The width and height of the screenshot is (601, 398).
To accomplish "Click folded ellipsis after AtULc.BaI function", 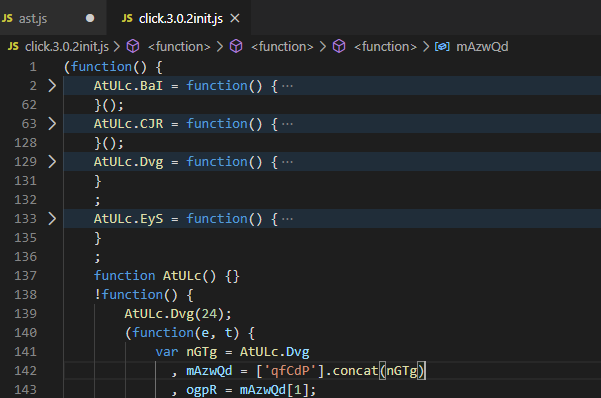I will point(287,86).
